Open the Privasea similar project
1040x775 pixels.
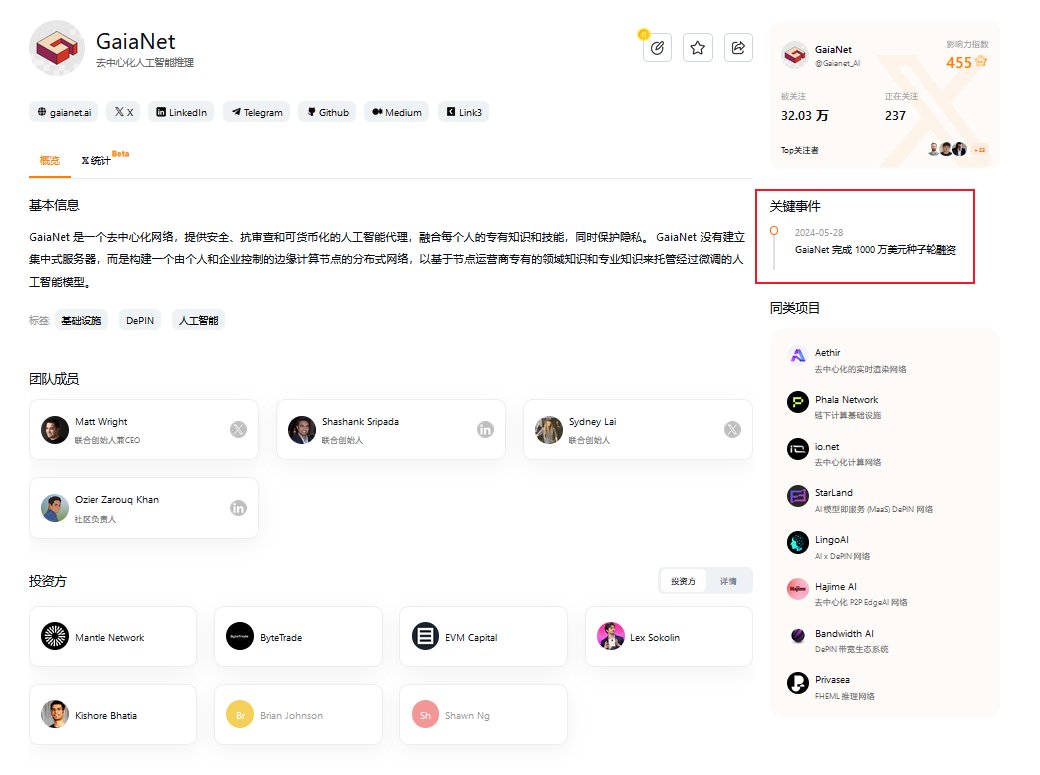click(885, 687)
